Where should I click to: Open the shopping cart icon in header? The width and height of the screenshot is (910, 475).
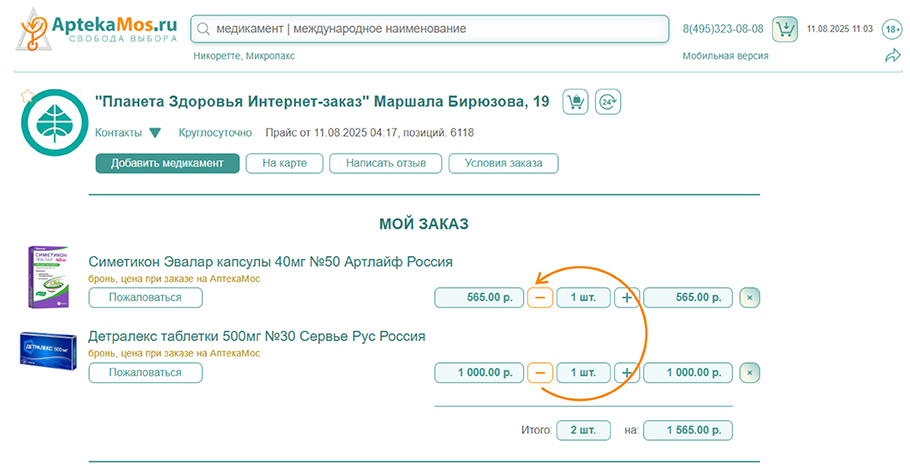[x=786, y=29]
